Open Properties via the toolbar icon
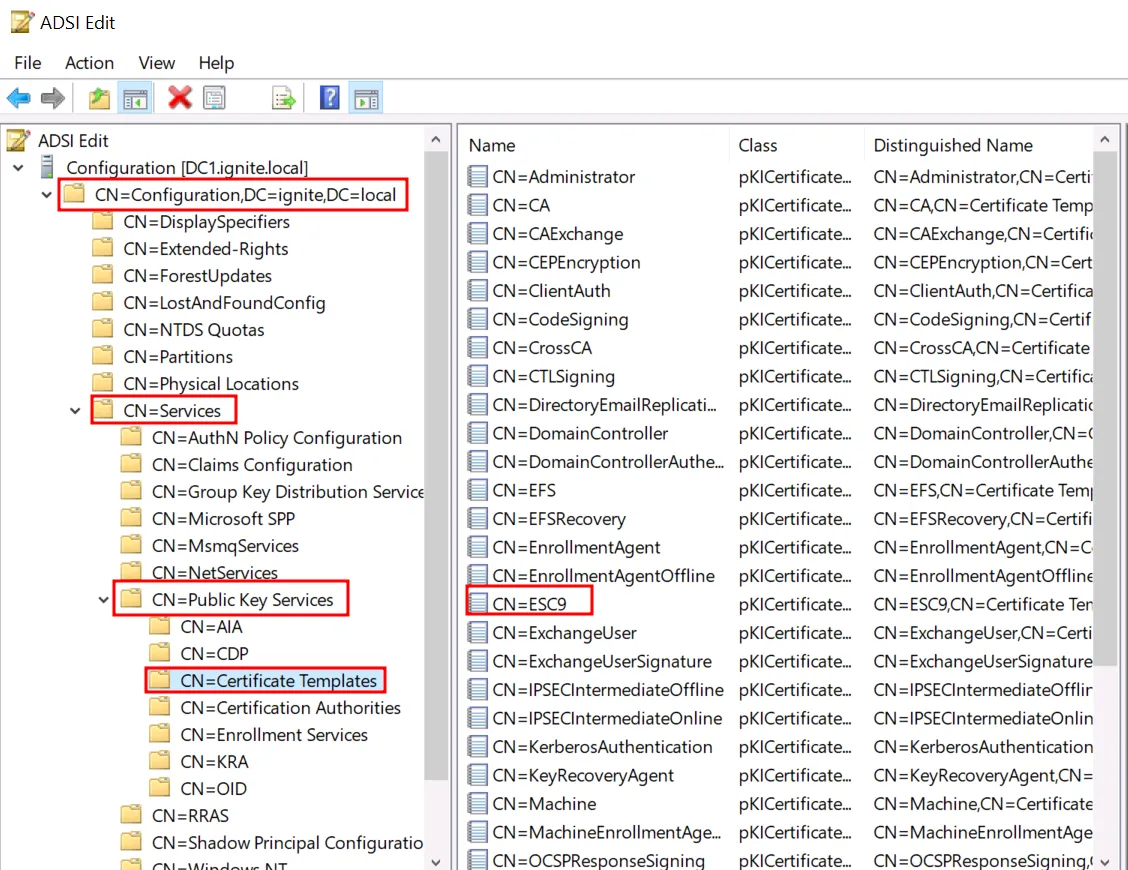The image size is (1128, 870). [214, 98]
